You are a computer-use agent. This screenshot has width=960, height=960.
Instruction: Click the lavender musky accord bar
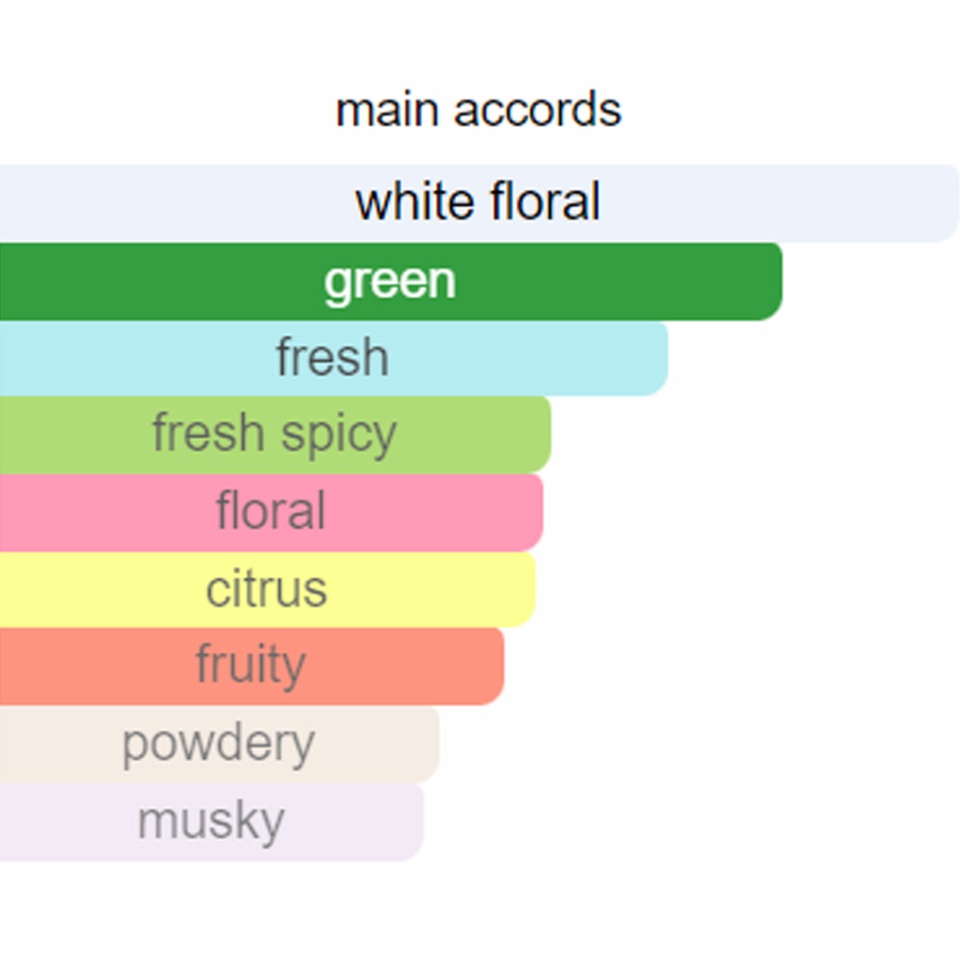[211, 822]
